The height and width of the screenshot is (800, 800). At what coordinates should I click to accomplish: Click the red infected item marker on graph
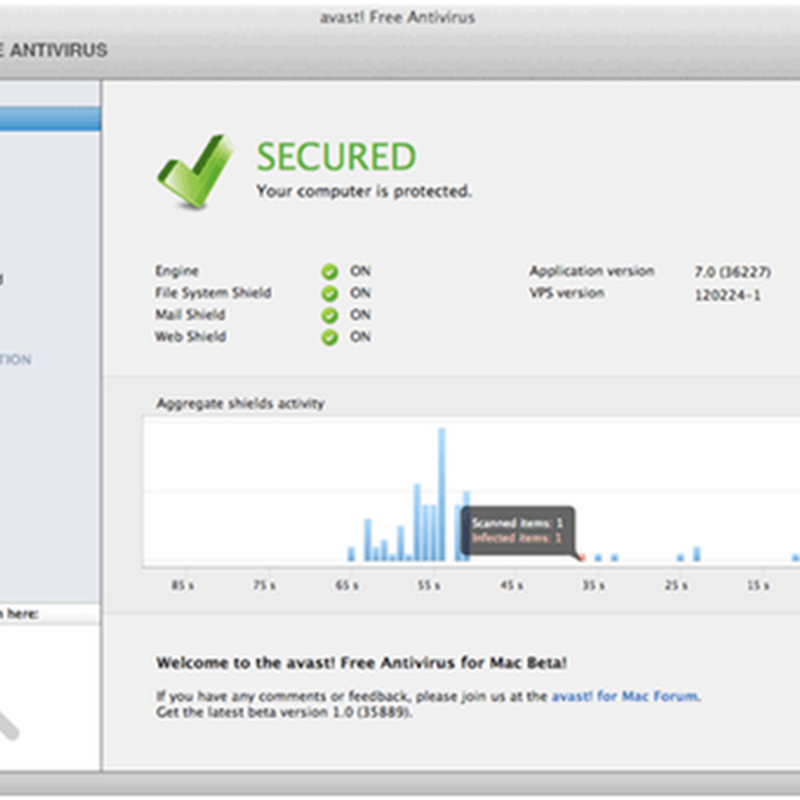pos(582,558)
